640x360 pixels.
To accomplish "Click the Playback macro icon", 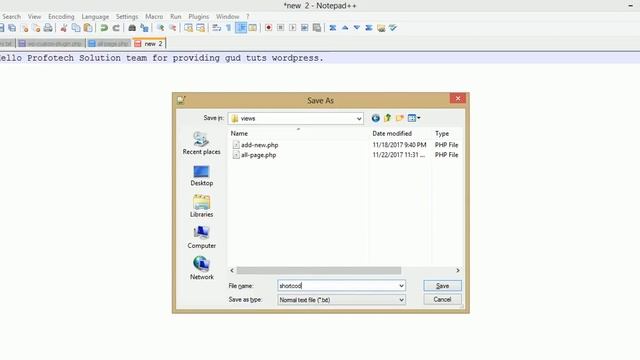I will (292, 28).
